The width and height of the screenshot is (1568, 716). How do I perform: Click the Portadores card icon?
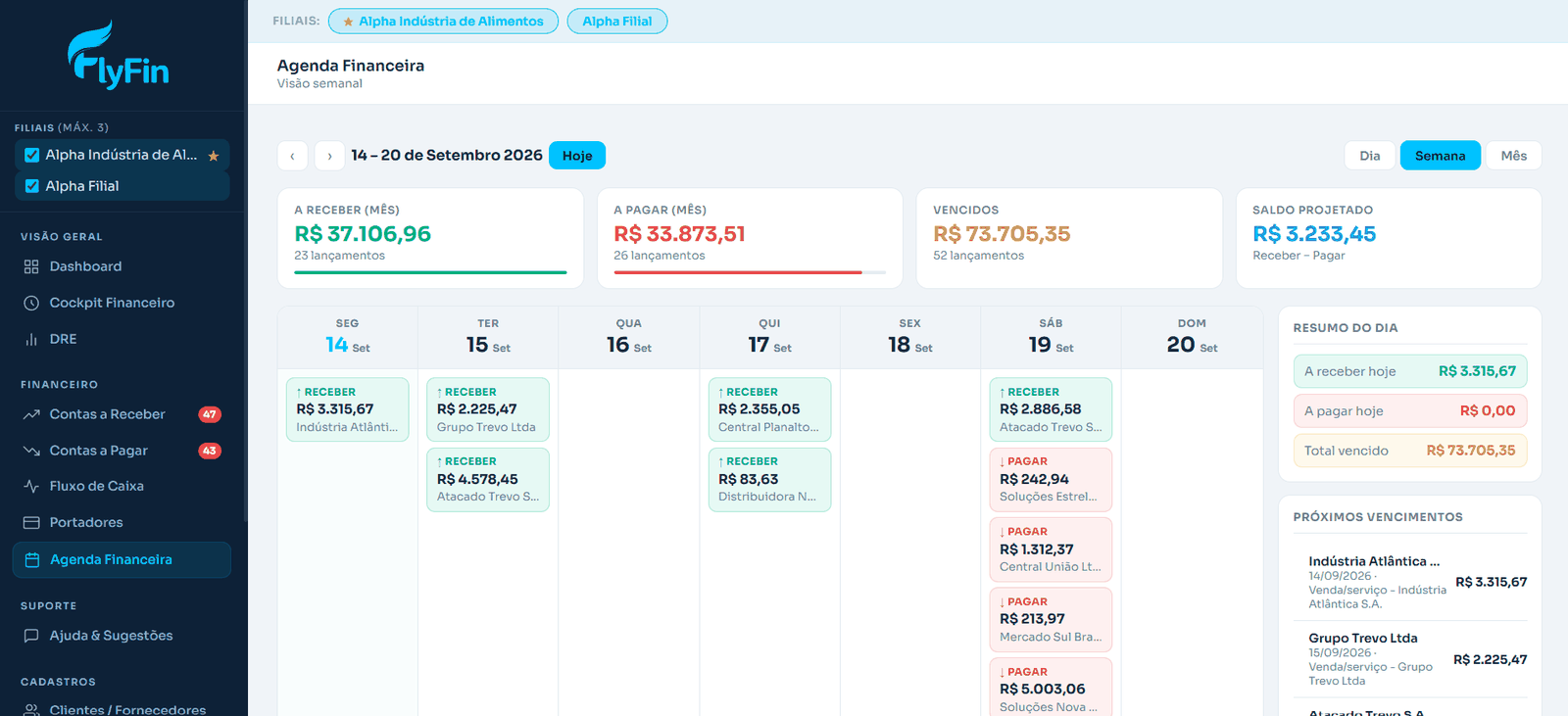31,522
